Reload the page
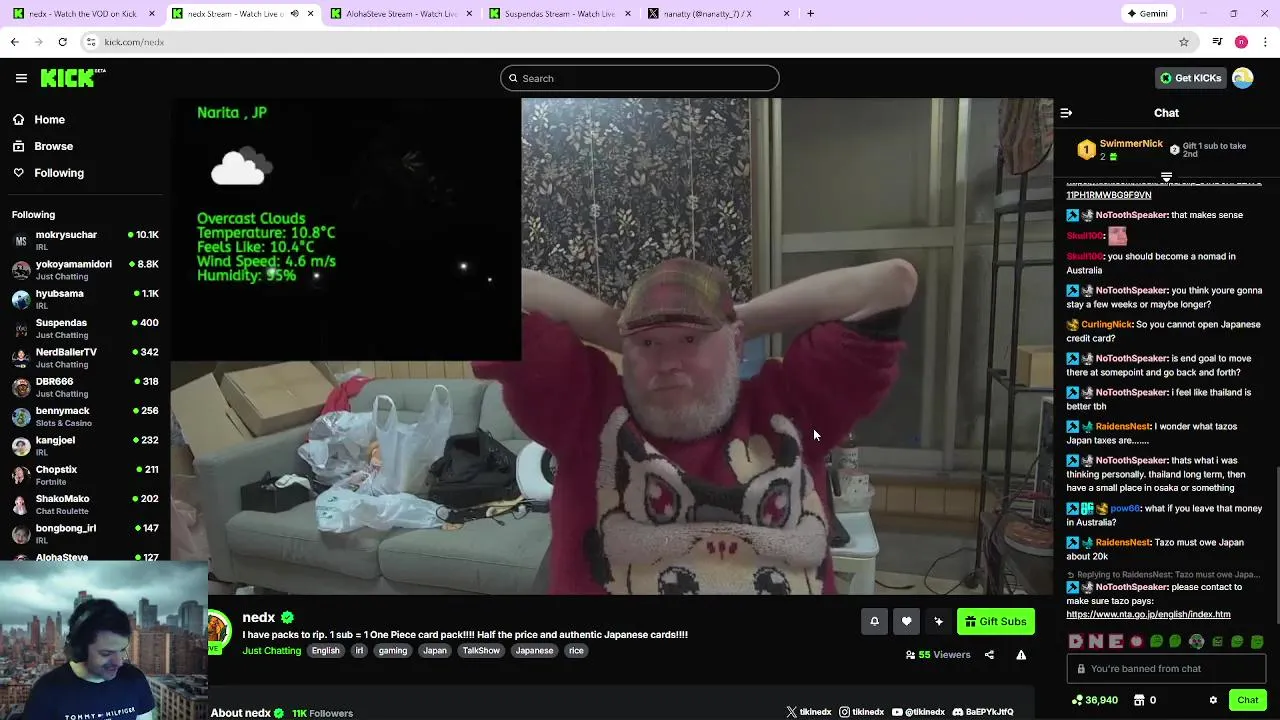1280x720 pixels. click(62, 42)
